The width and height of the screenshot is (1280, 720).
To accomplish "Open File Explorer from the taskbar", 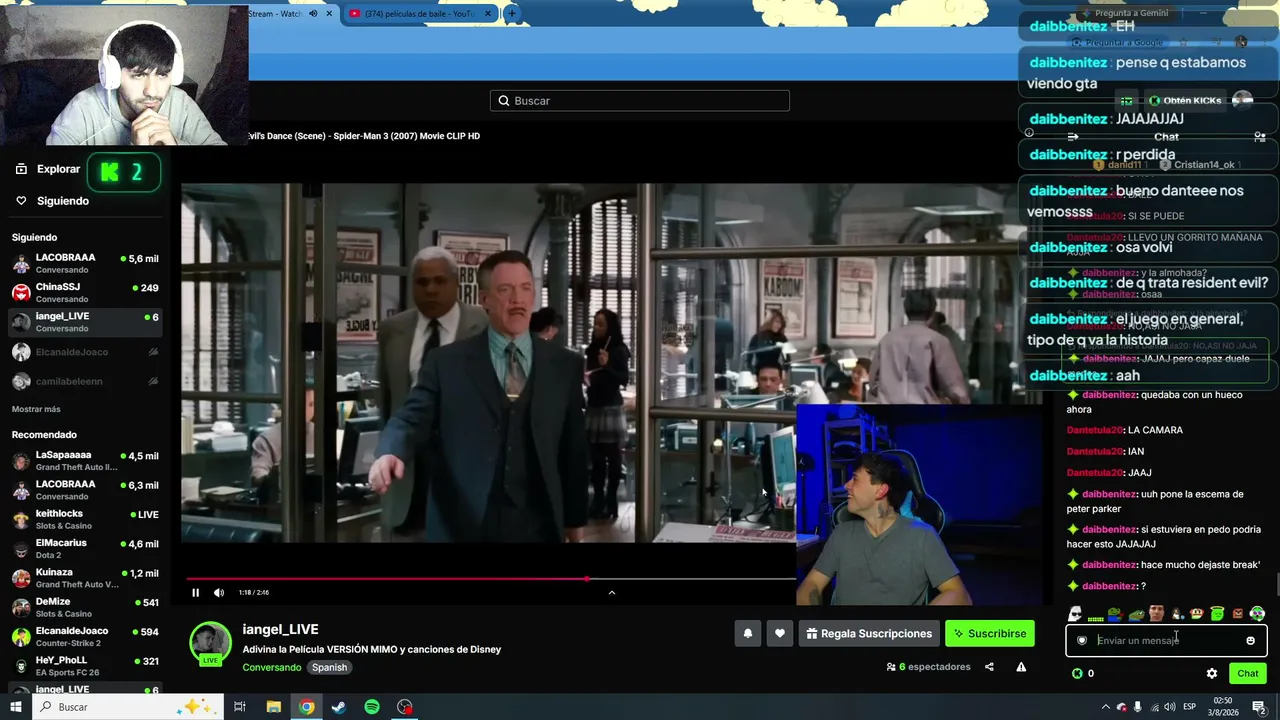I will click(x=273, y=707).
